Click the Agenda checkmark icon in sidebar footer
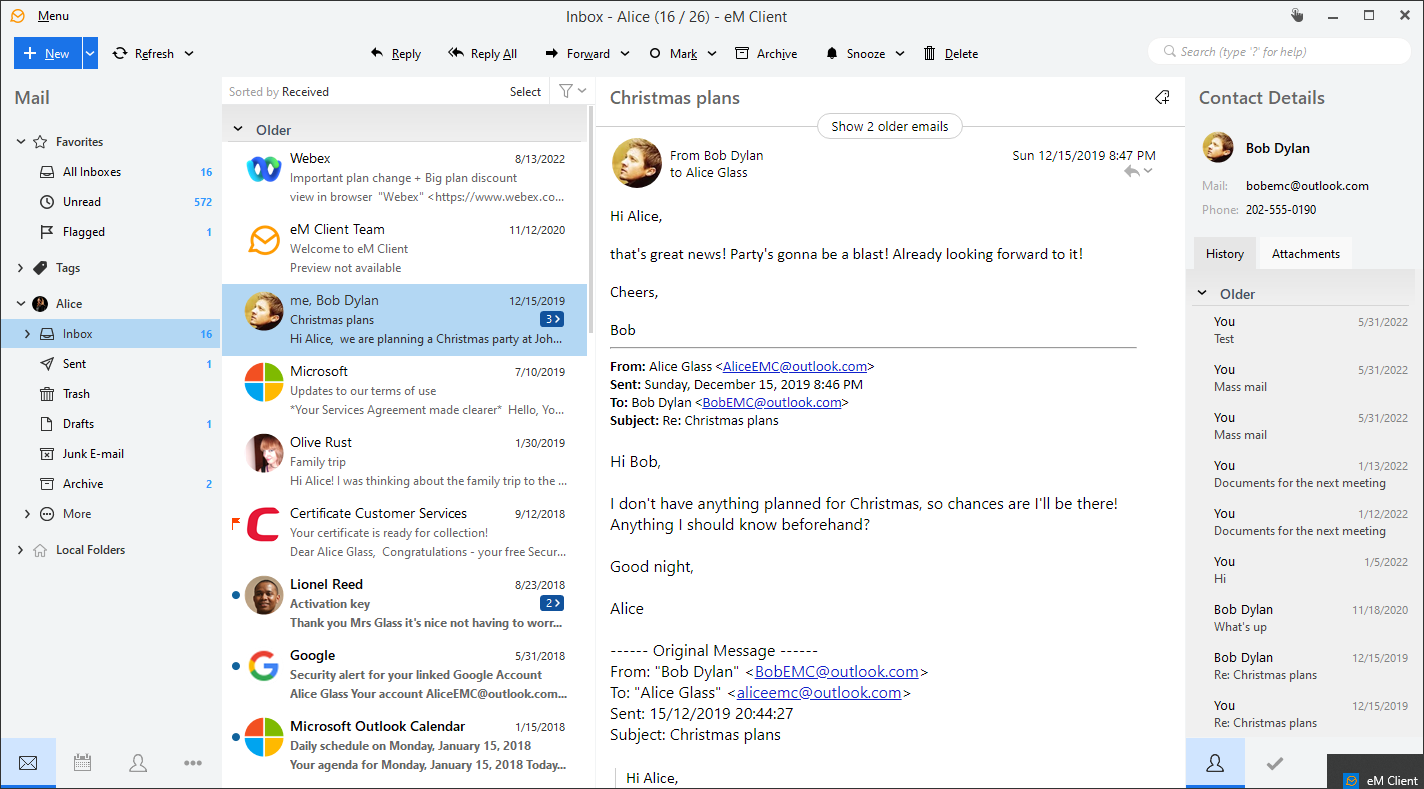This screenshot has height=789, width=1424. pyautogui.click(x=1274, y=763)
